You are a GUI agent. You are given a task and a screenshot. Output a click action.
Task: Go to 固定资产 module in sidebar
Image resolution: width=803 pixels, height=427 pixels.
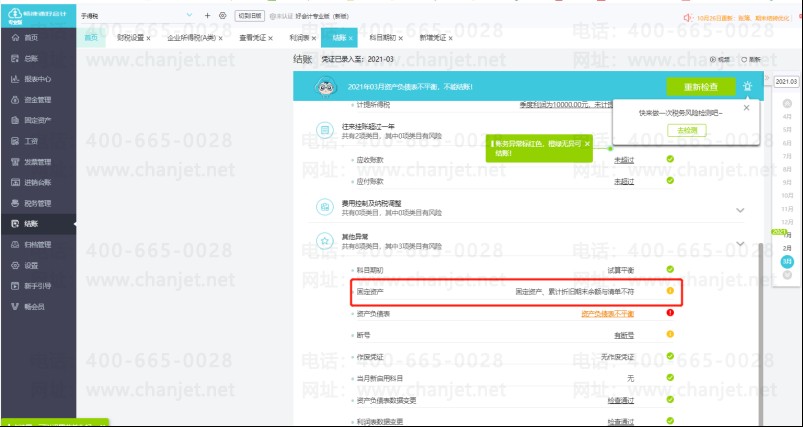(x=37, y=120)
